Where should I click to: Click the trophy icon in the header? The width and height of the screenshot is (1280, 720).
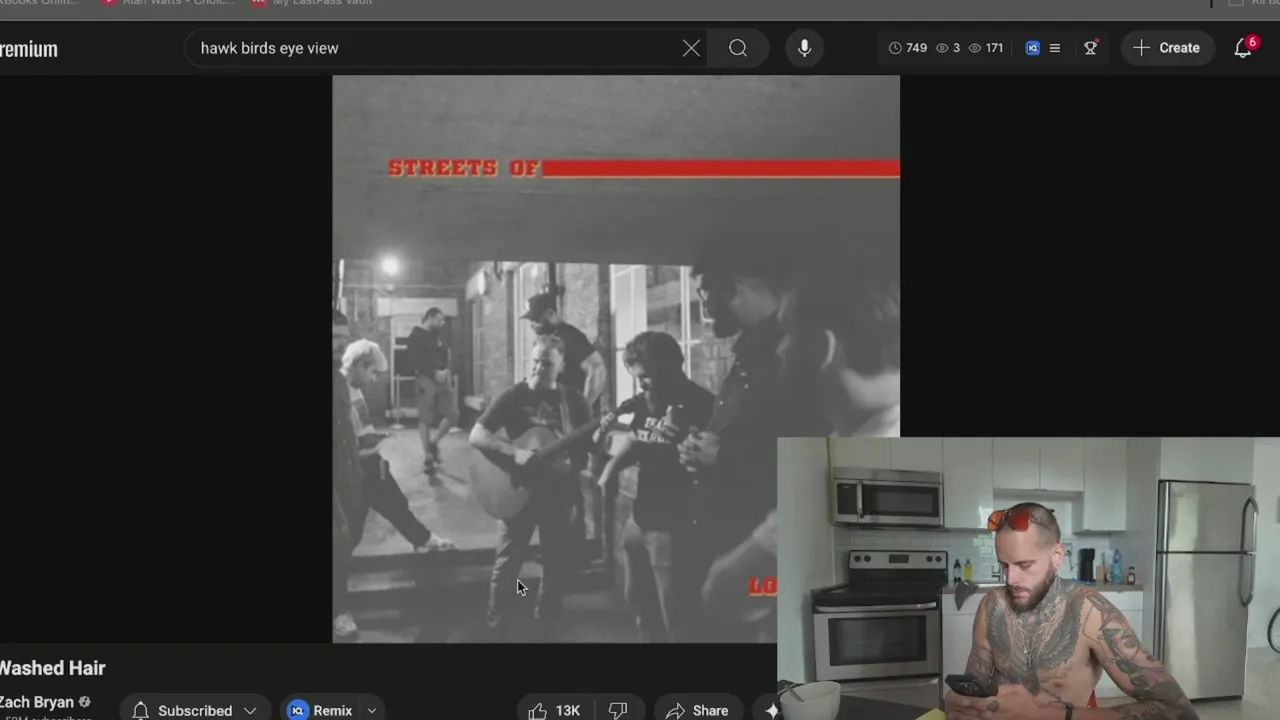(1091, 48)
